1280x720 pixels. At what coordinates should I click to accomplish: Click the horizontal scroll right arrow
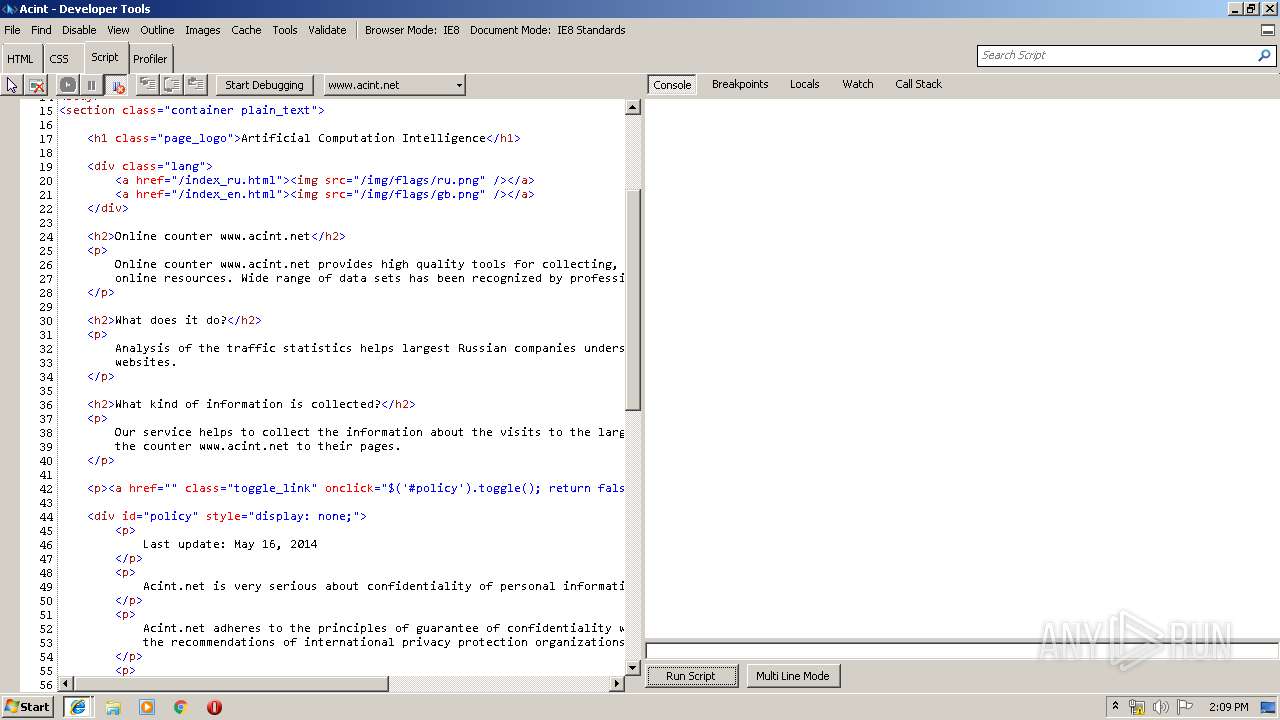(x=616, y=684)
